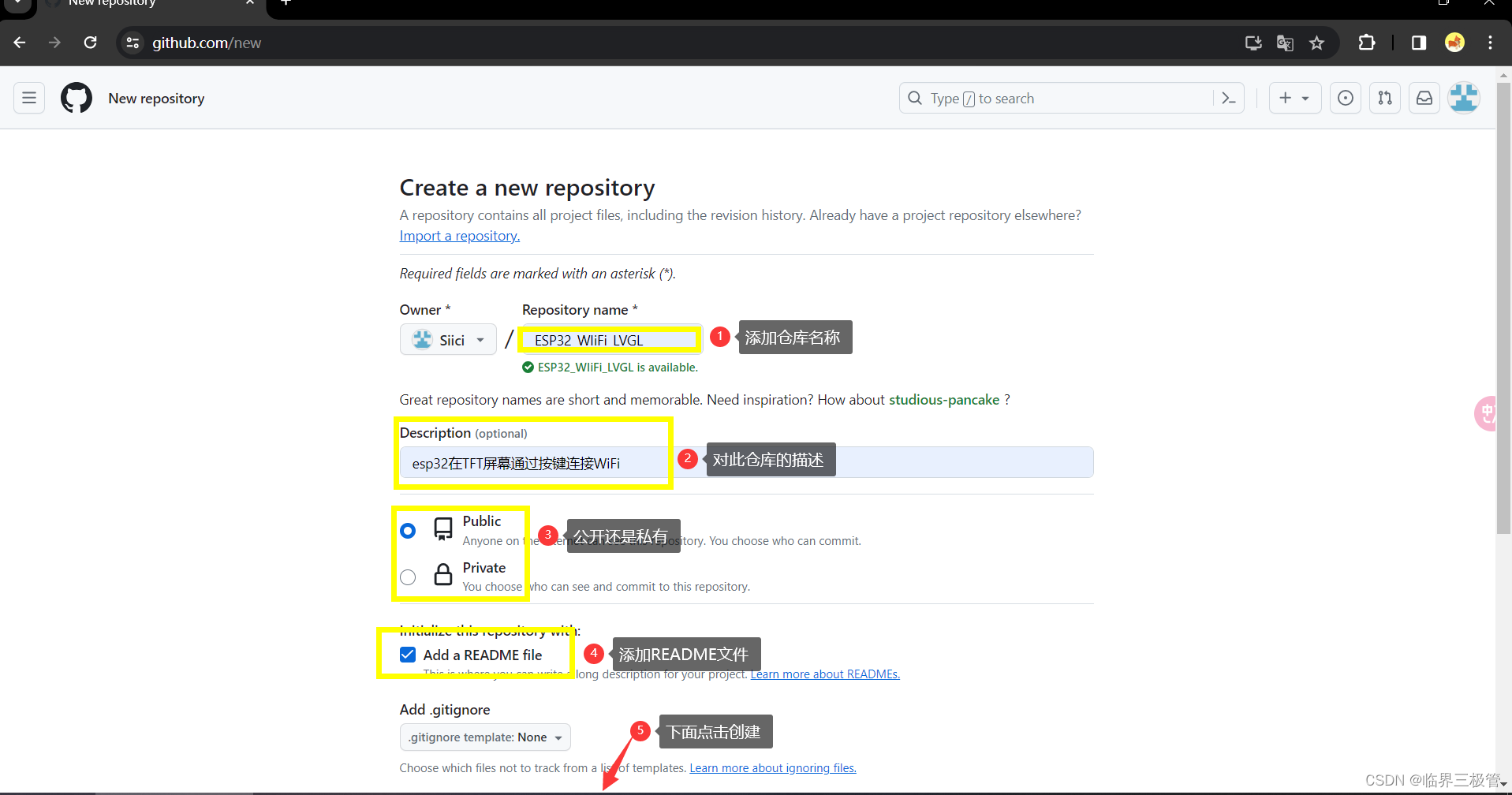The width and height of the screenshot is (1512, 795).
Task: Go to GitHub homepage via Octocat logo
Action: (77, 98)
